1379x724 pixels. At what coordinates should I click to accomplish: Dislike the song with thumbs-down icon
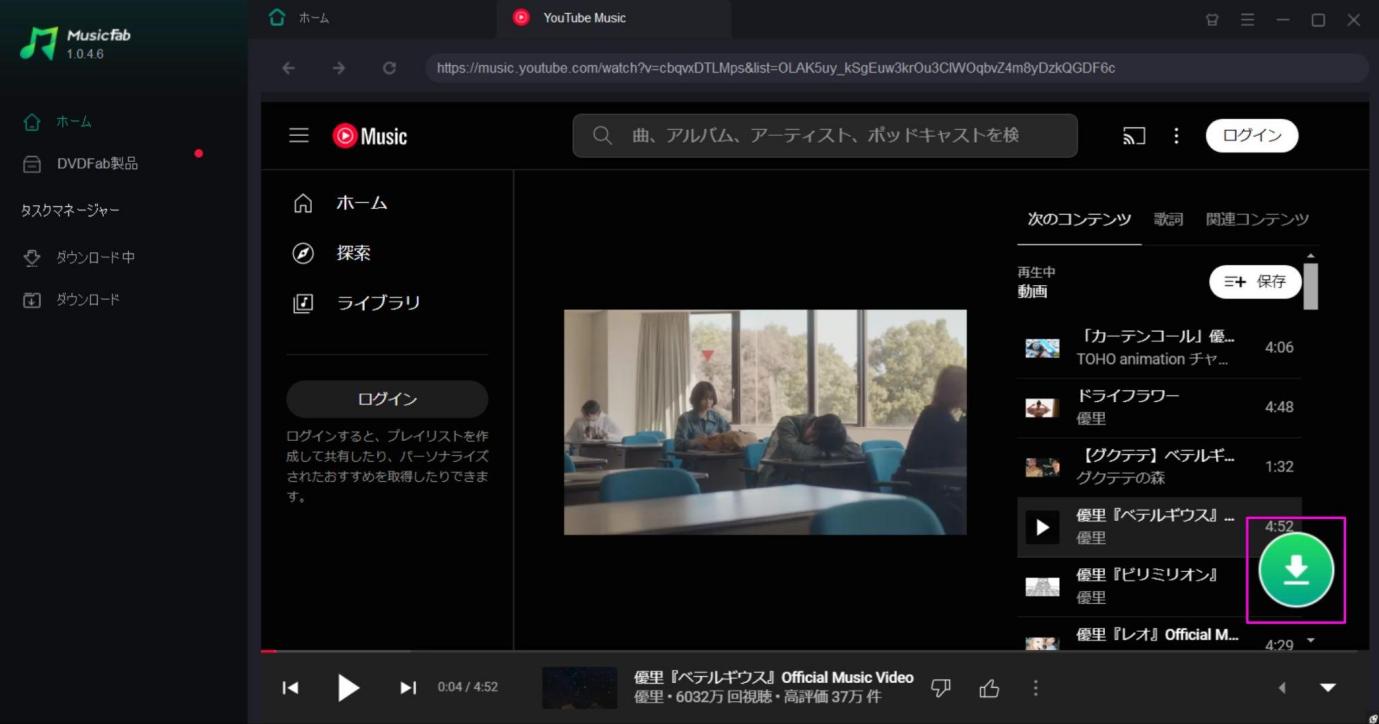(x=941, y=688)
